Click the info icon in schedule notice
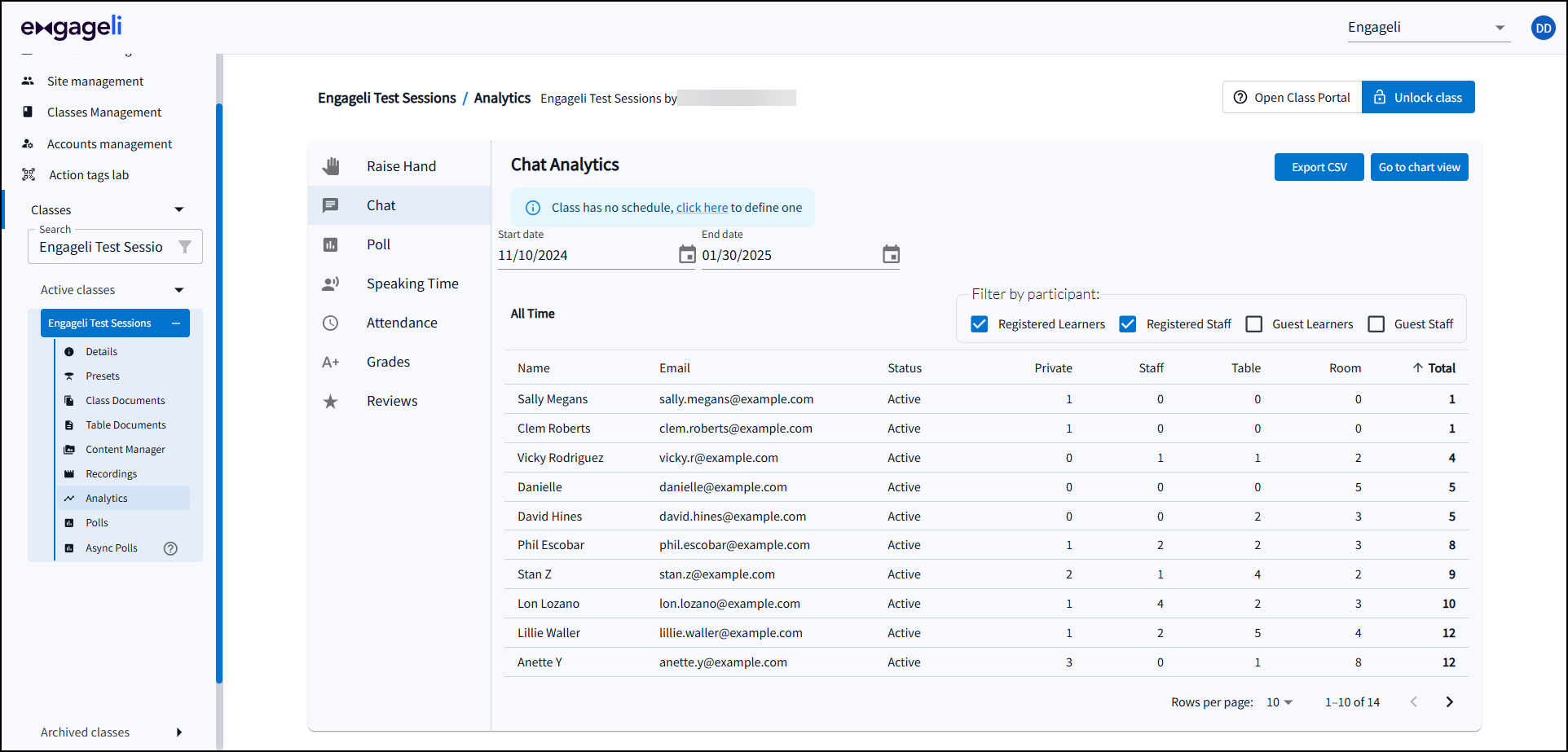The width and height of the screenshot is (1568, 752). [533, 208]
